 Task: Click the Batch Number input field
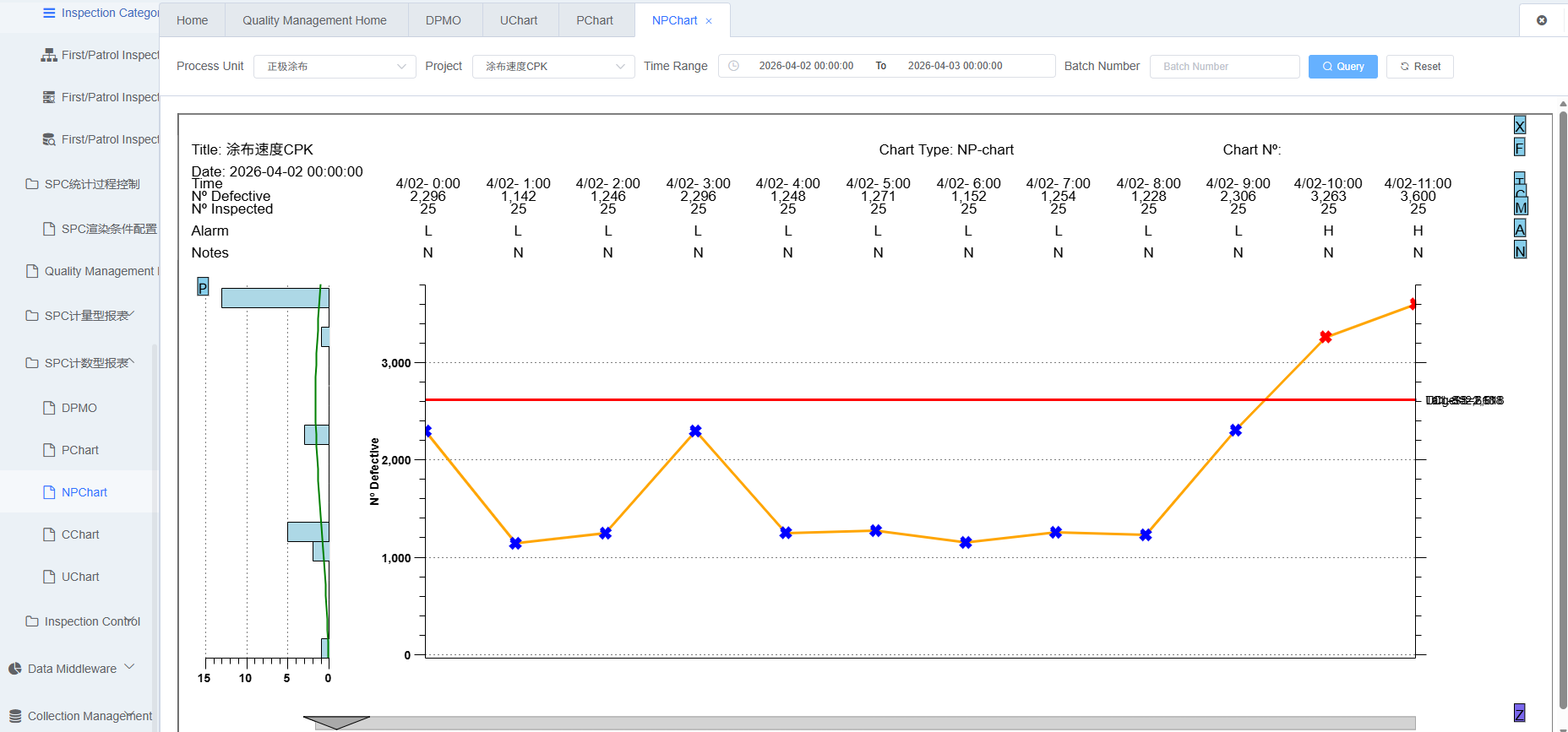click(x=1224, y=67)
